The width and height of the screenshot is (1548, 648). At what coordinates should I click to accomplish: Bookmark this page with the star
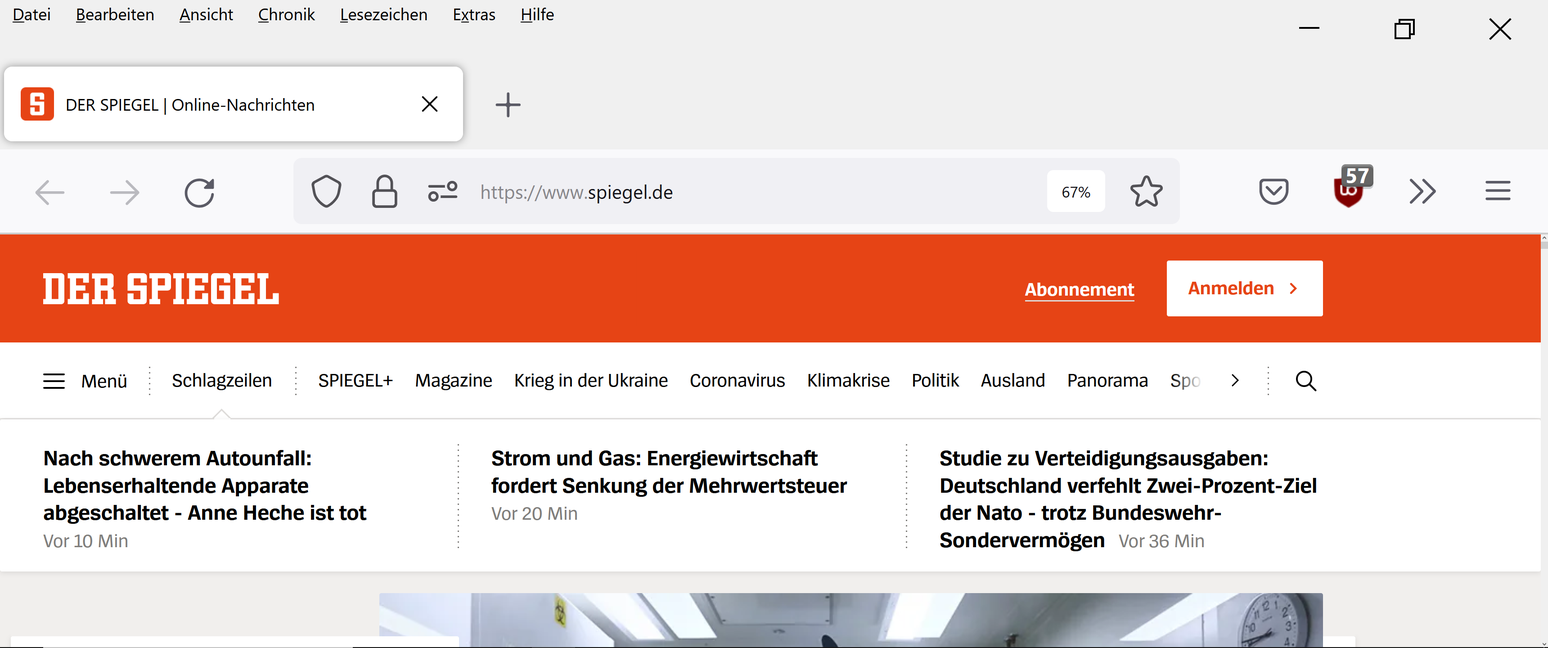pos(1146,192)
